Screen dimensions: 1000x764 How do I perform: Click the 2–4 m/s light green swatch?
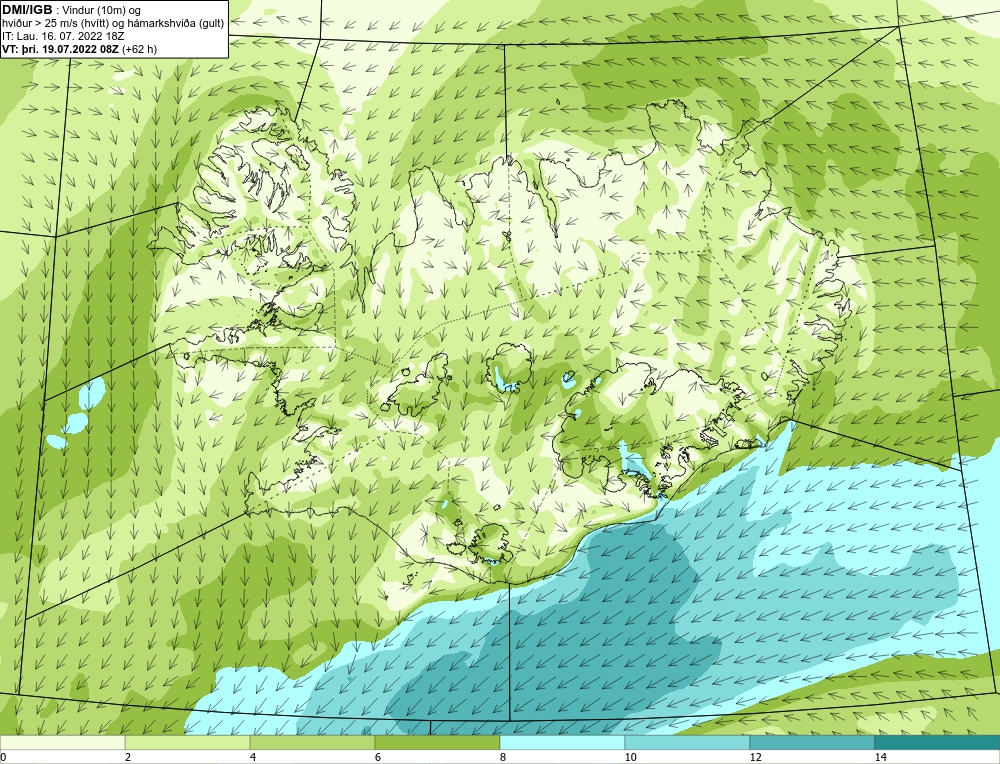[x=188, y=743]
